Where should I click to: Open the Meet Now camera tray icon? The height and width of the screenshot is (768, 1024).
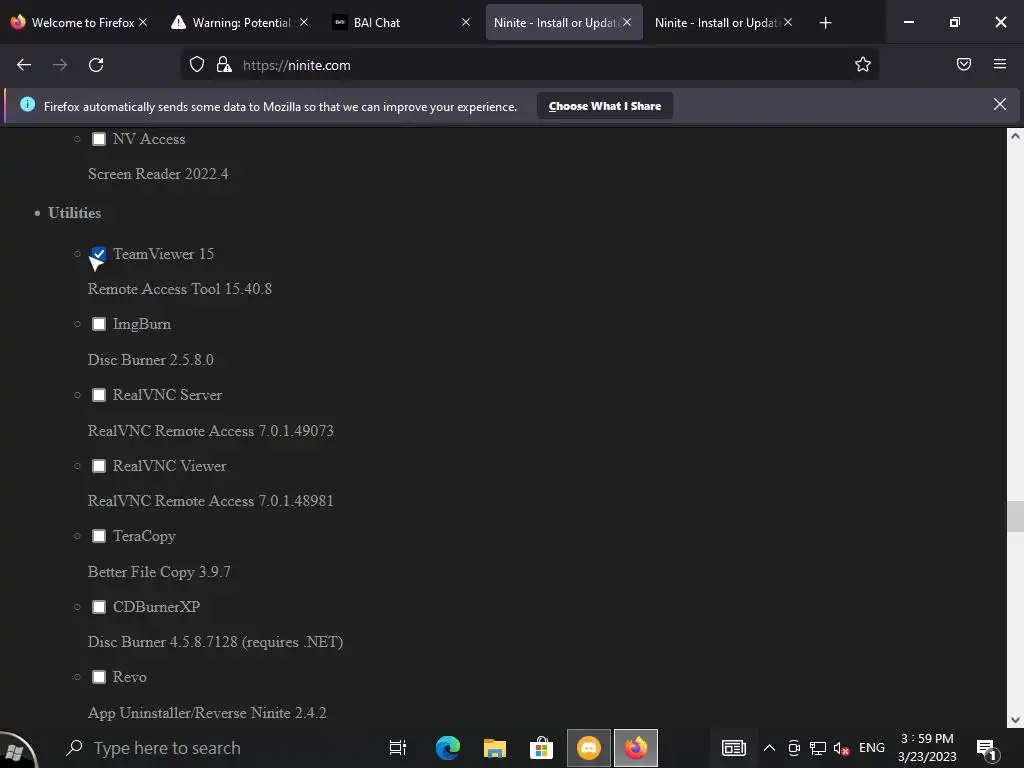[x=794, y=748]
